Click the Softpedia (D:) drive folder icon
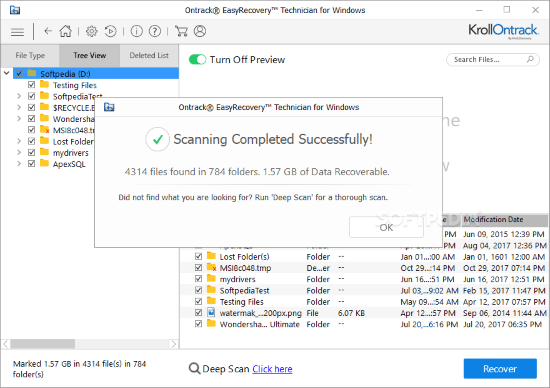550x388 pixels. tap(32, 73)
